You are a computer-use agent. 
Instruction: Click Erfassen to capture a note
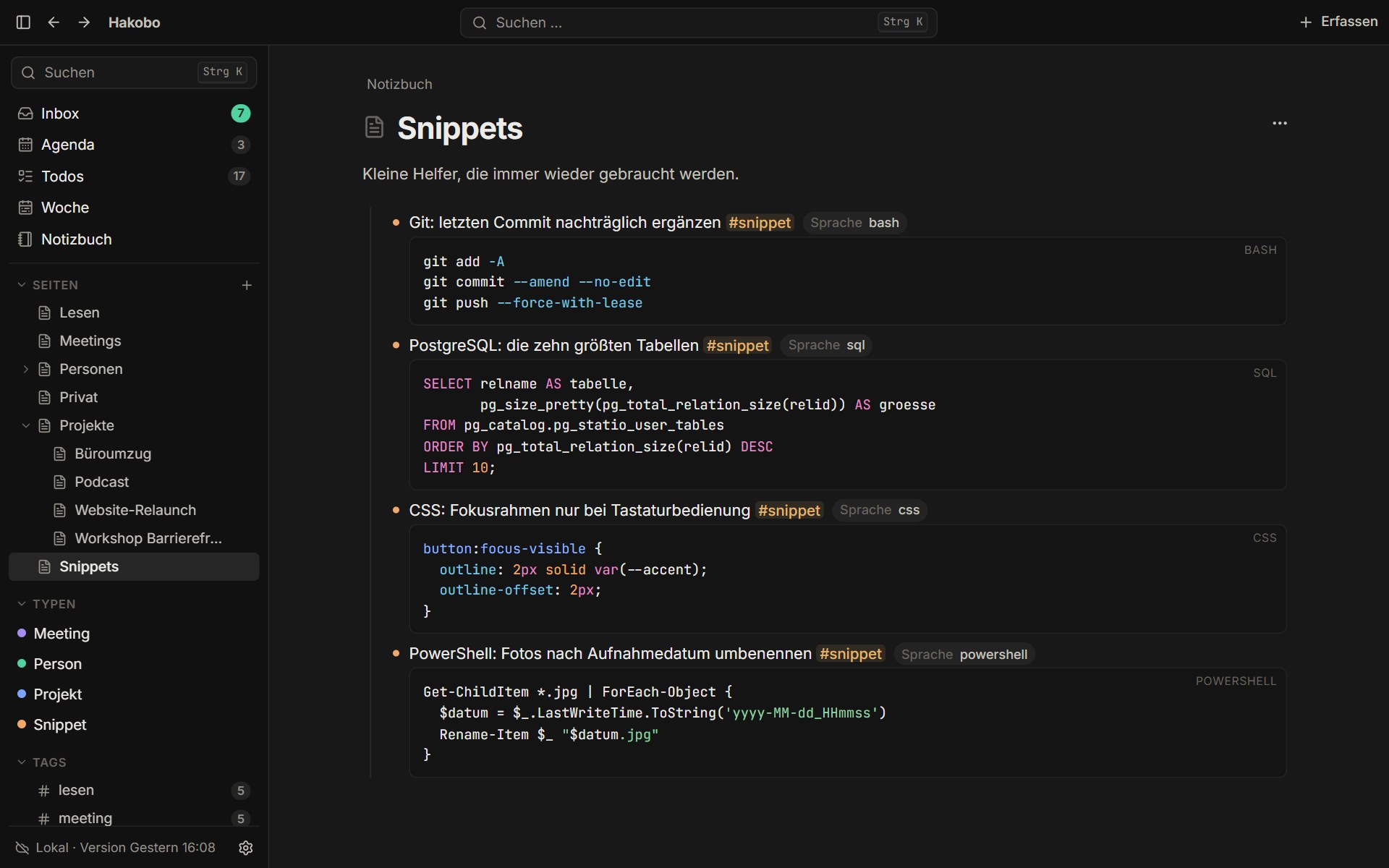(1338, 22)
